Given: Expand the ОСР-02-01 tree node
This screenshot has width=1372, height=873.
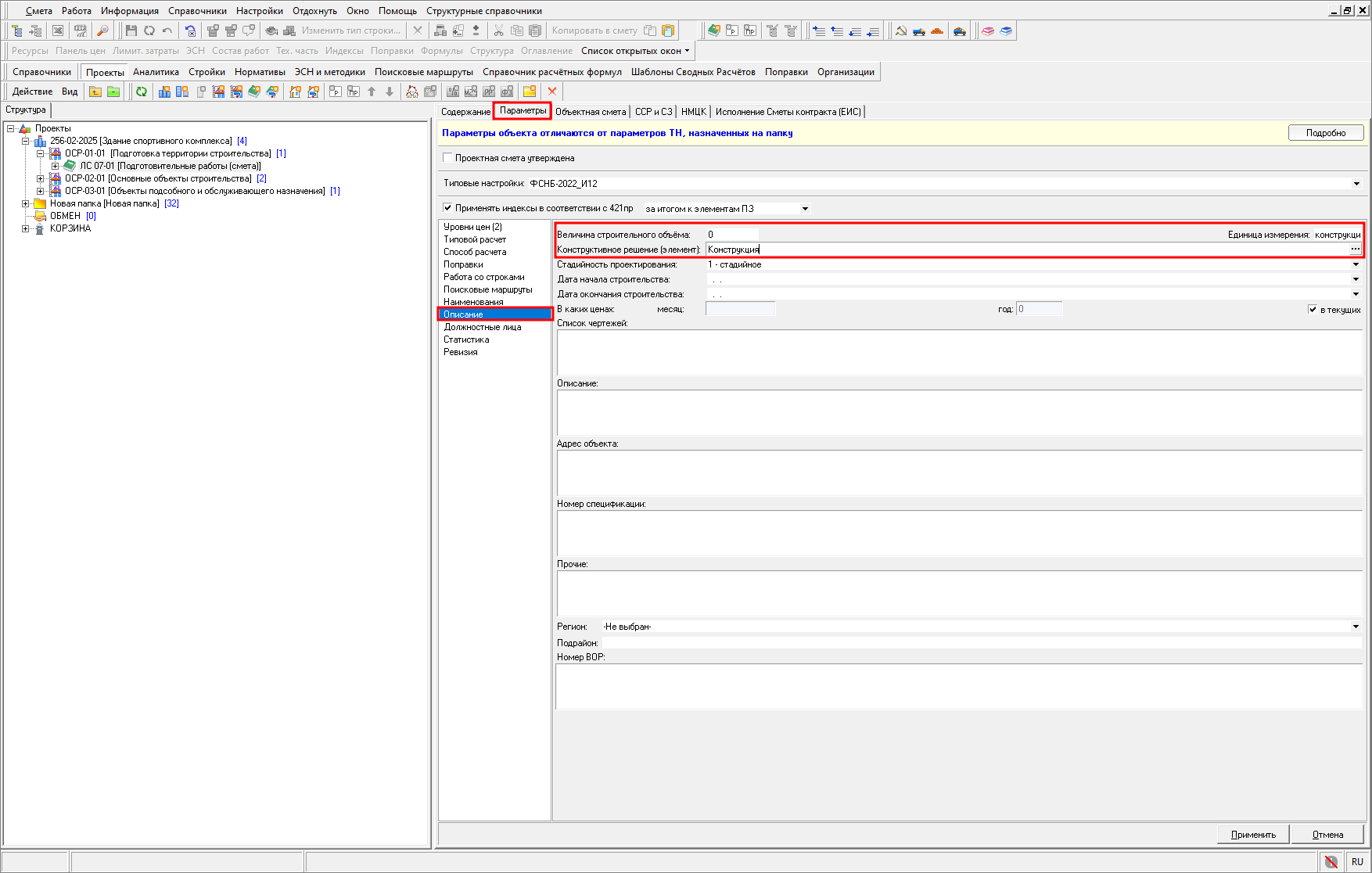Looking at the screenshot, I should coord(41,178).
